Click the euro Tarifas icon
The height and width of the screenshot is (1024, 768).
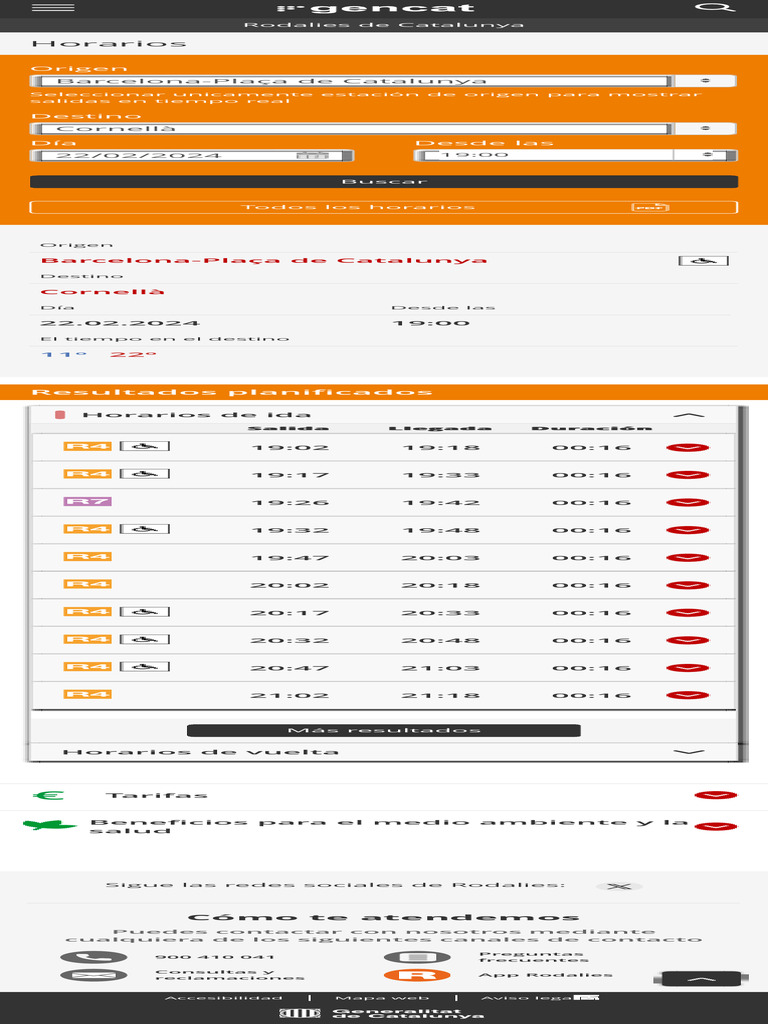pyautogui.click(x=48, y=795)
